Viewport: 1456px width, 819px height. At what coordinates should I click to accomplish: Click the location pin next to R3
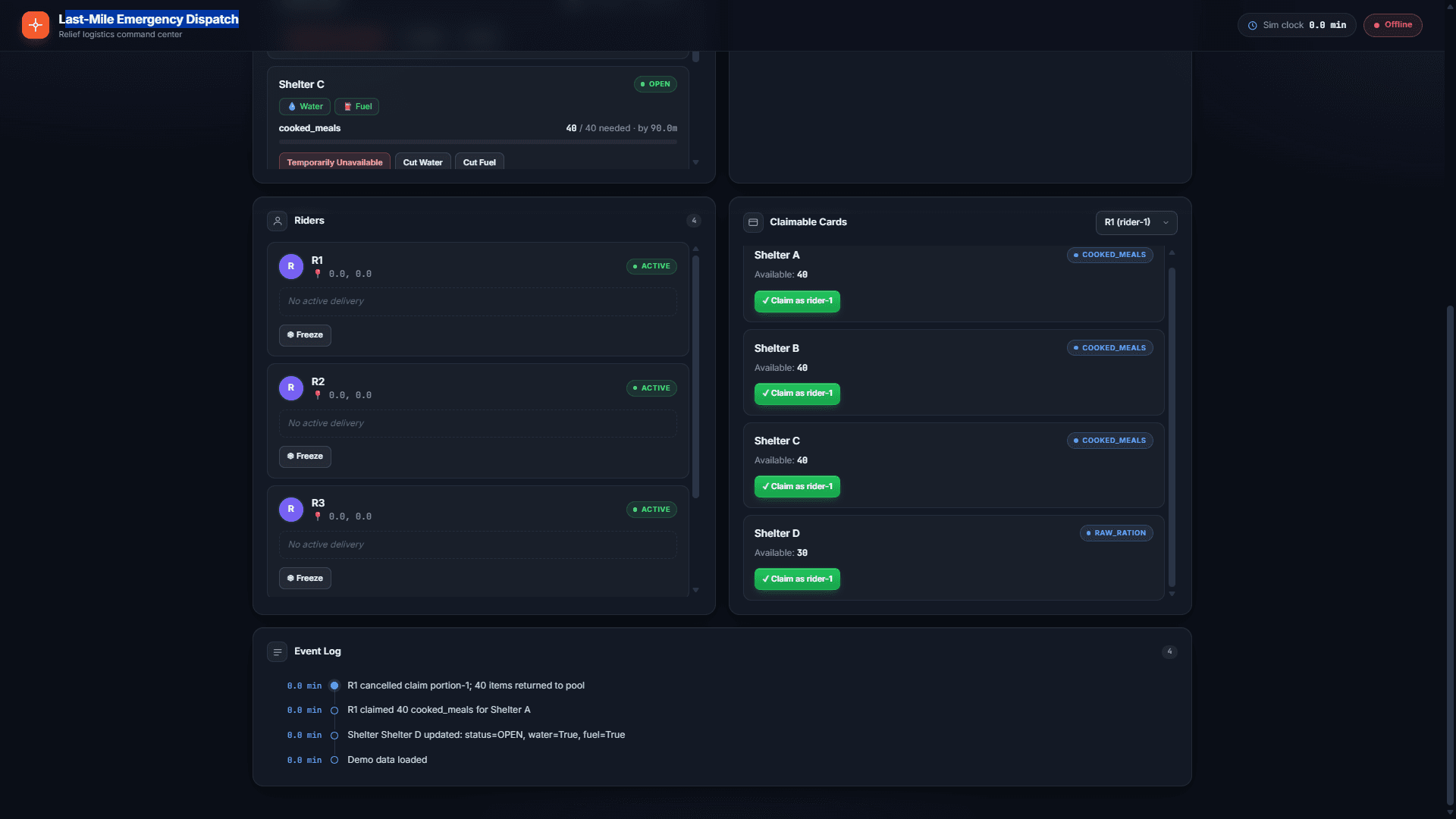click(318, 516)
